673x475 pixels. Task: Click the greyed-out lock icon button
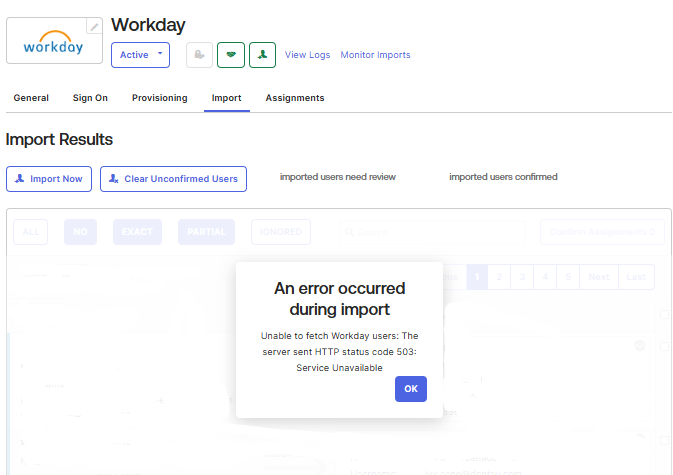(199, 55)
